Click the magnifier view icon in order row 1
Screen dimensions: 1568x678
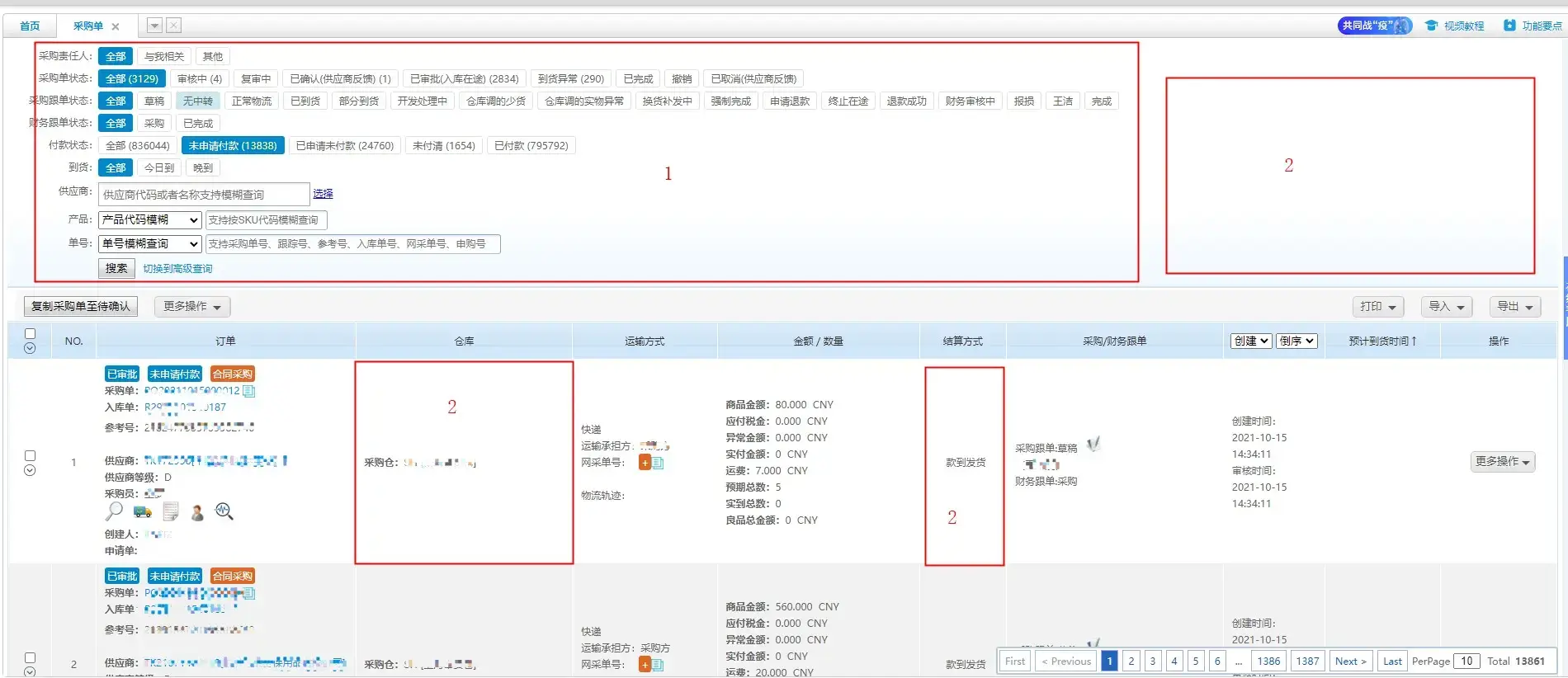point(114,511)
